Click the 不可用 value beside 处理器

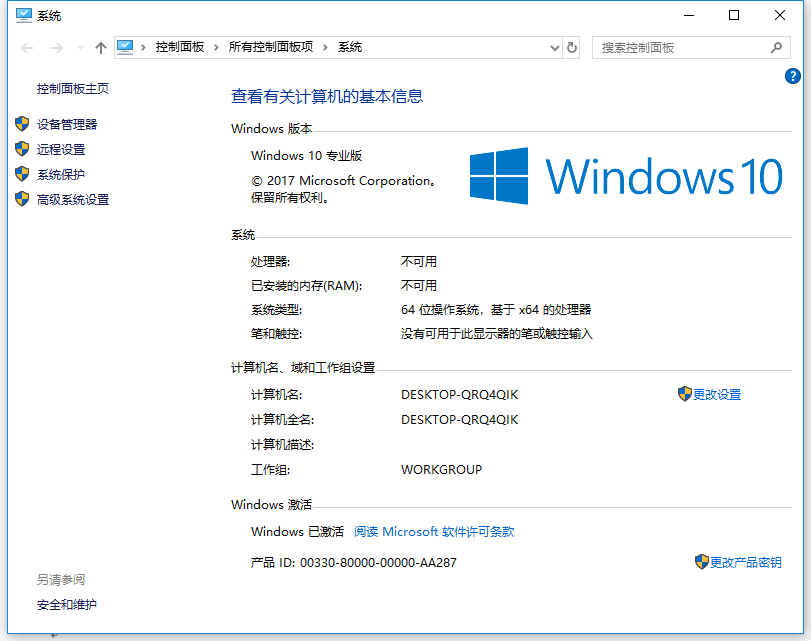(x=419, y=262)
